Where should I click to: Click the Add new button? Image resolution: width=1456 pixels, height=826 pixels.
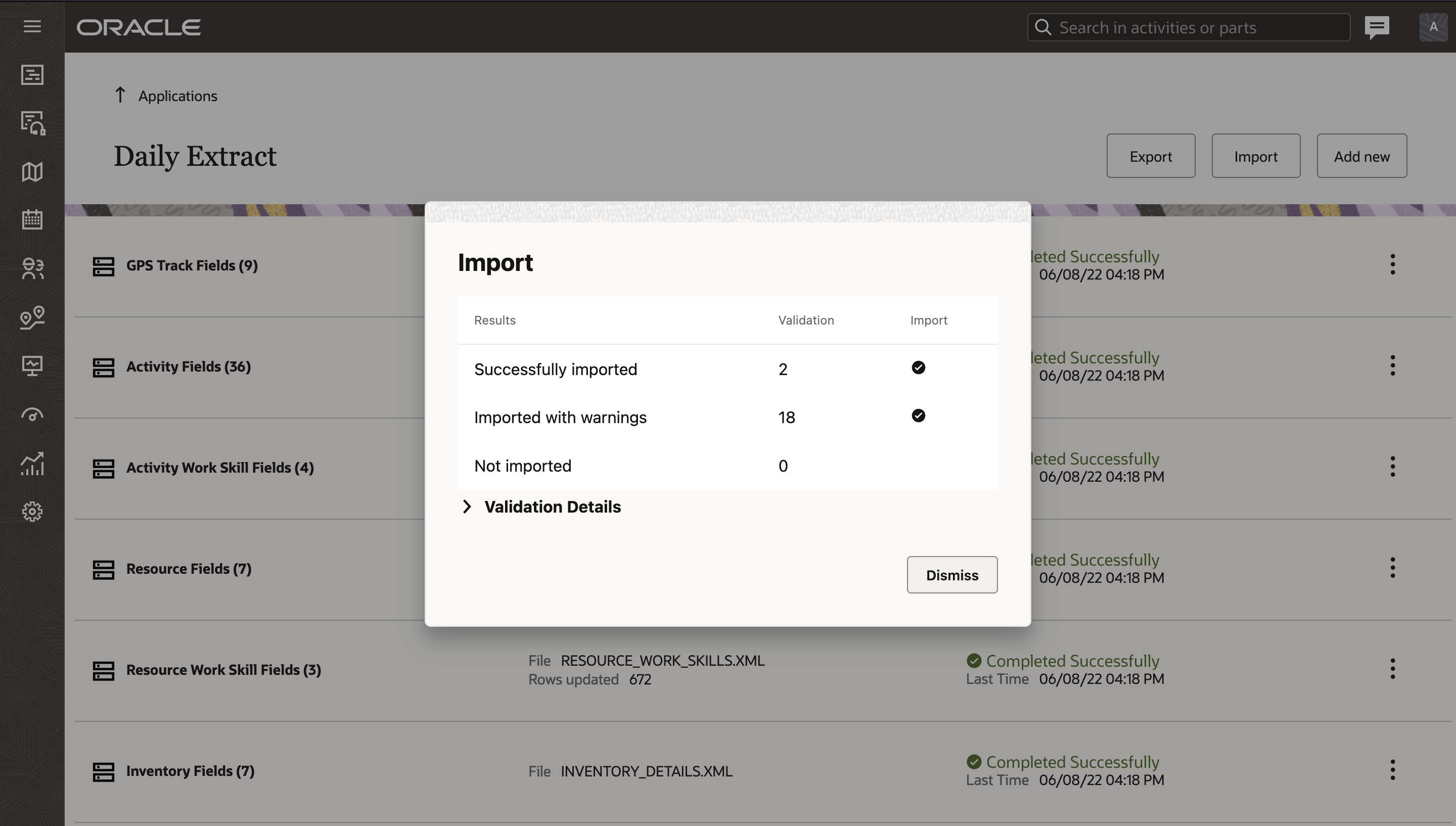point(1361,156)
